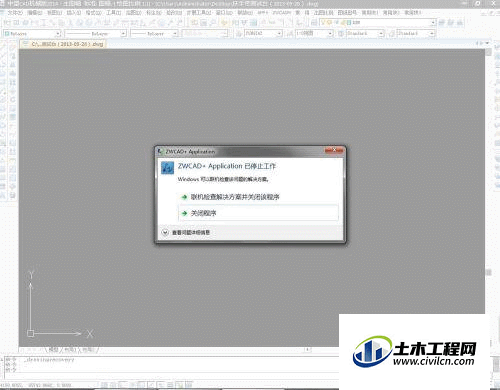Open the text style dropdown left of scale
This screenshot has width=500, height=390.
coord(264,34)
